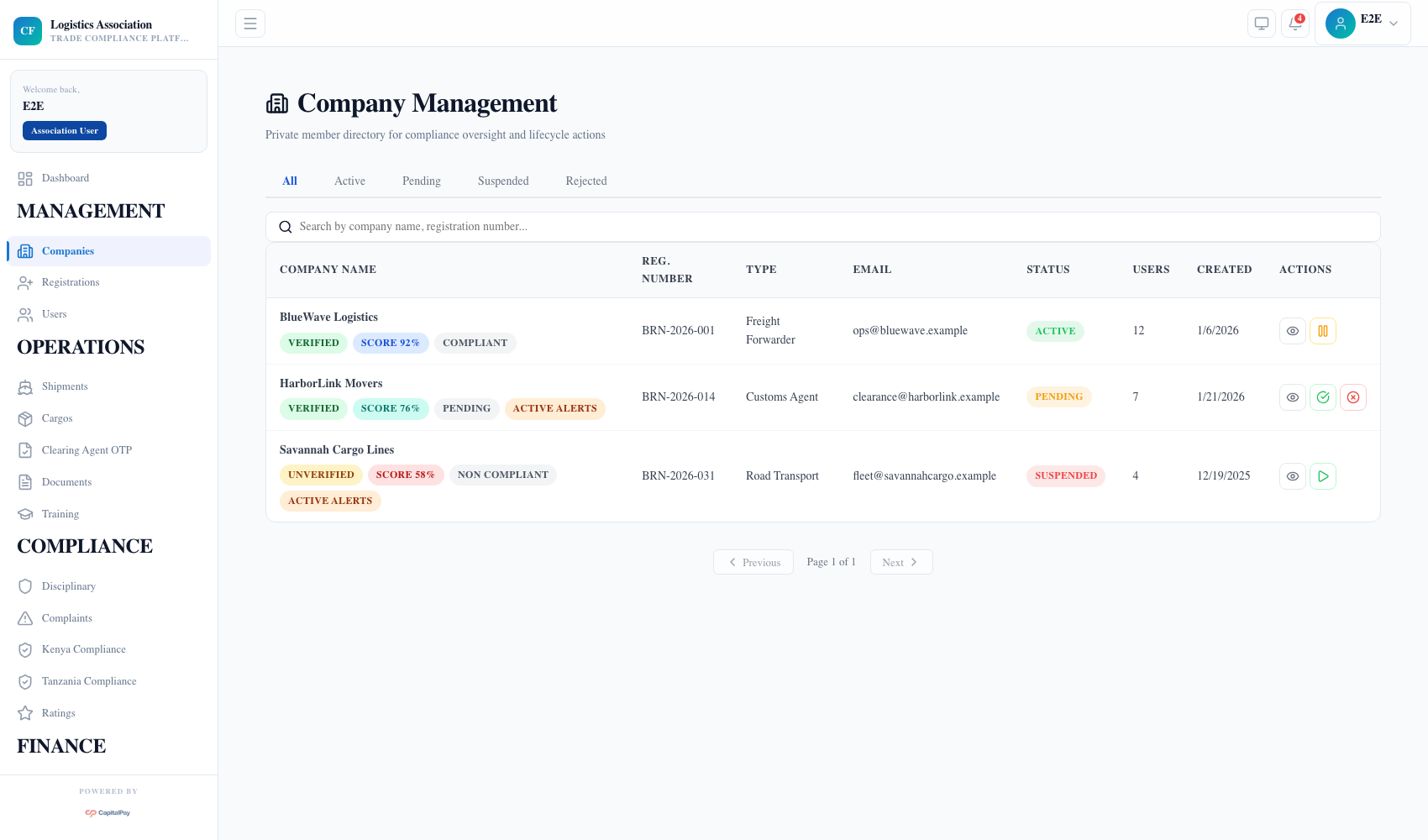Click the company search input field
This screenshot has height=840, width=1428.
click(x=823, y=227)
